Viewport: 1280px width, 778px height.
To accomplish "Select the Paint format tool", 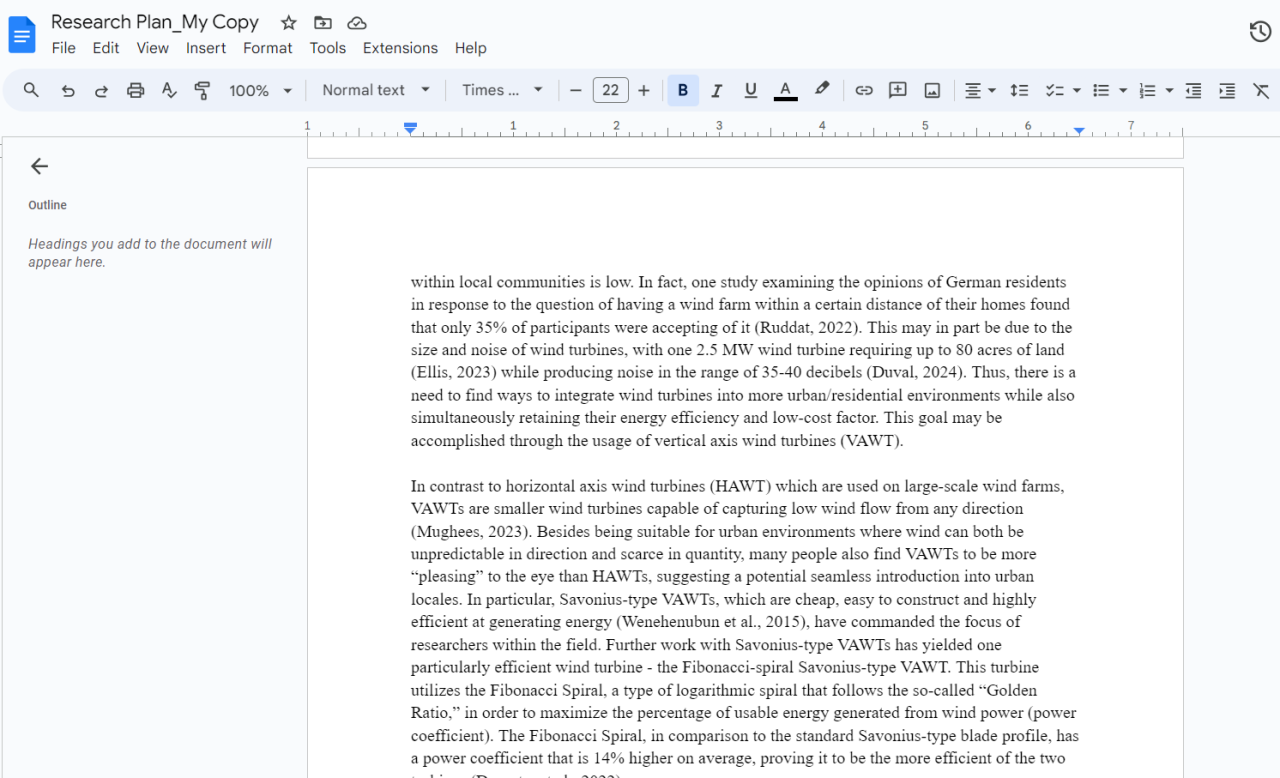I will point(202,91).
